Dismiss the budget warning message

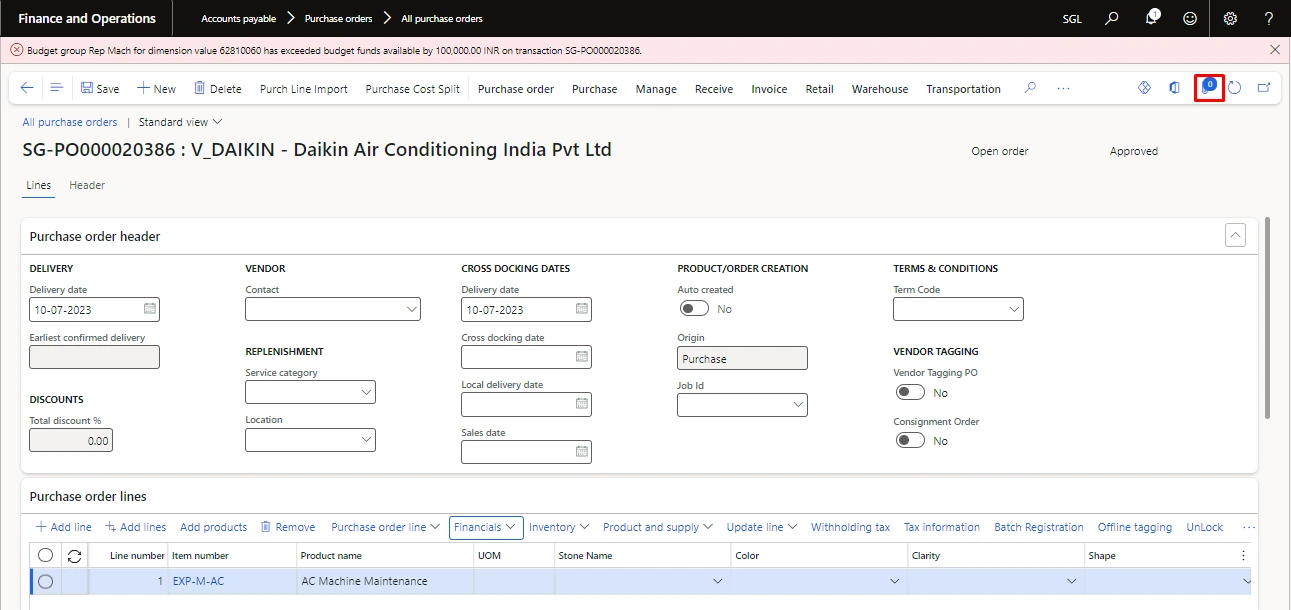(1274, 49)
